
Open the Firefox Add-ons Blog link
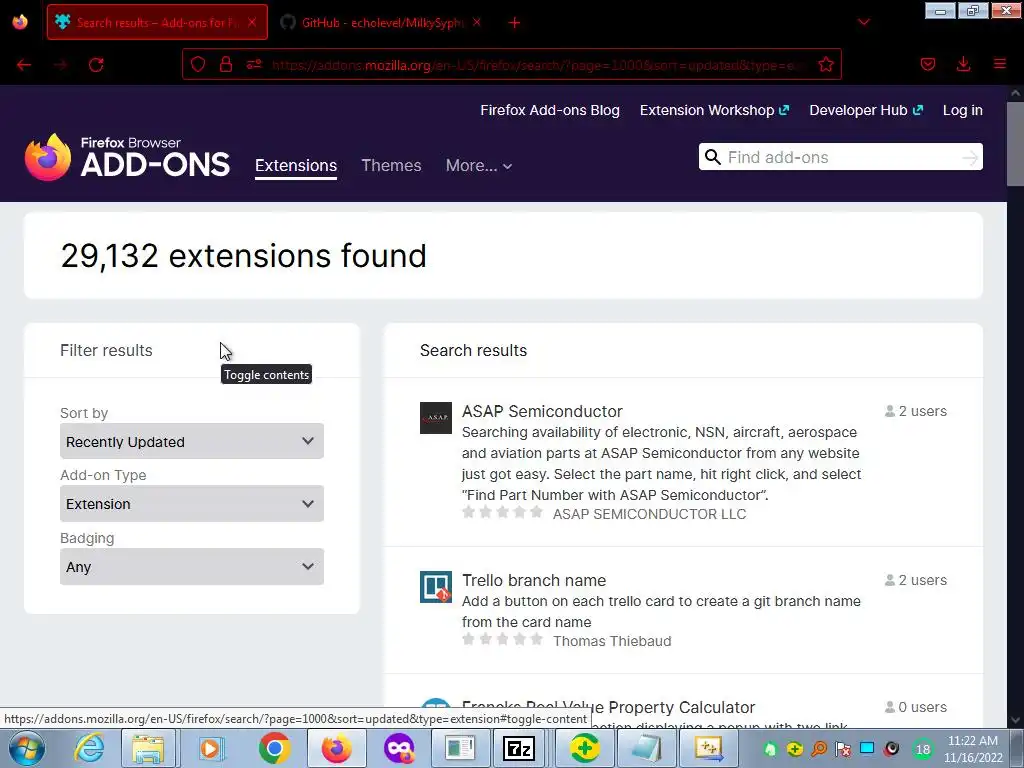[550, 110]
